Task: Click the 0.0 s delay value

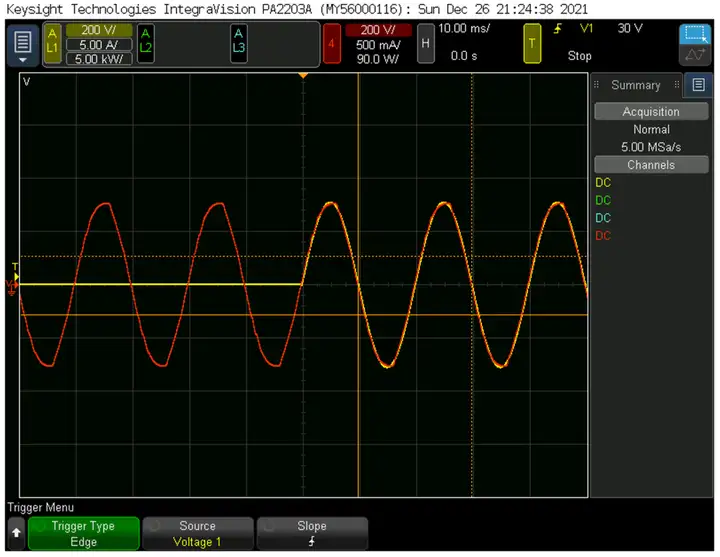Action: pyautogui.click(x=464, y=56)
